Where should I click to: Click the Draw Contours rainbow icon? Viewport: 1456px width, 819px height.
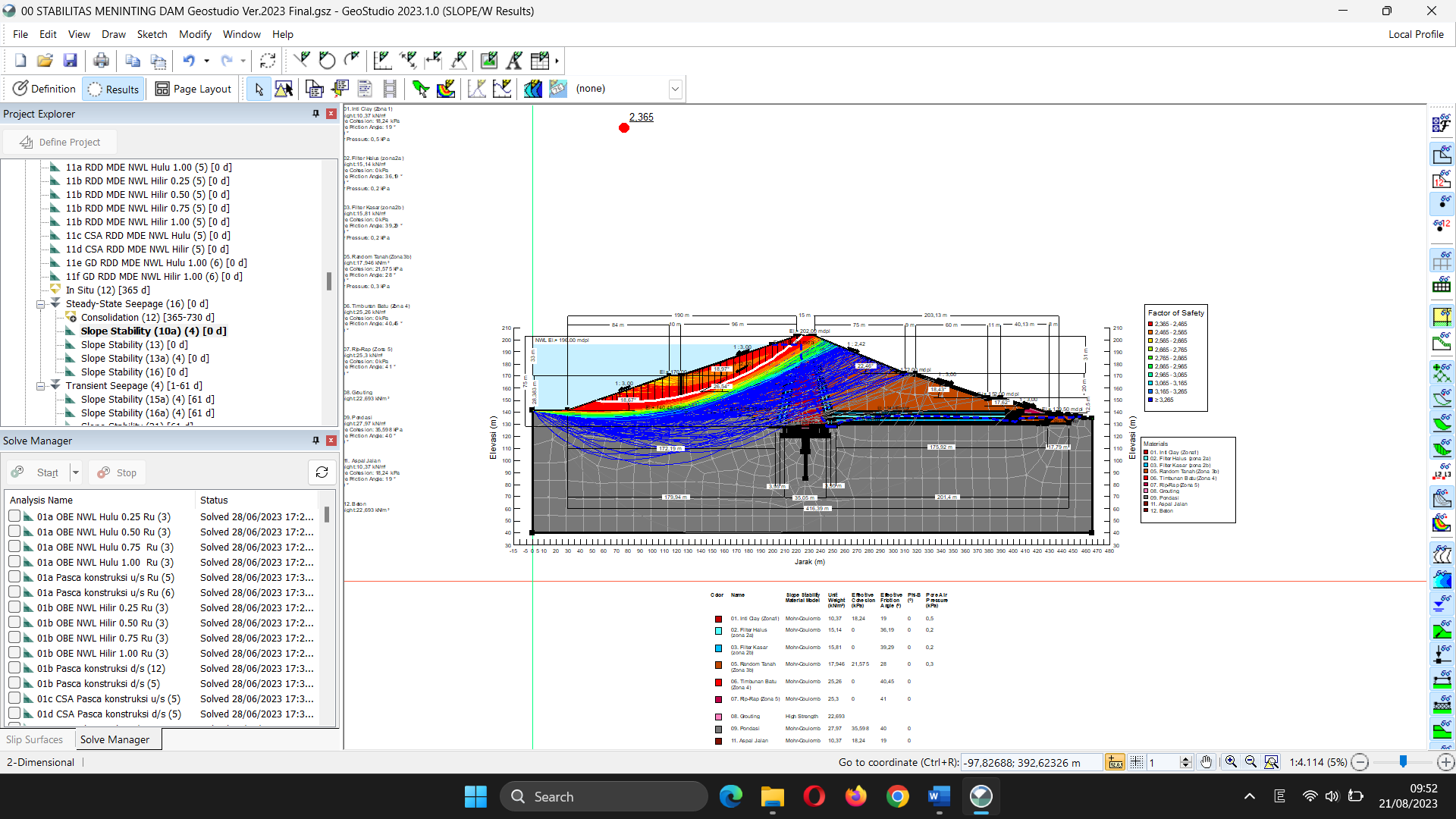(x=446, y=89)
